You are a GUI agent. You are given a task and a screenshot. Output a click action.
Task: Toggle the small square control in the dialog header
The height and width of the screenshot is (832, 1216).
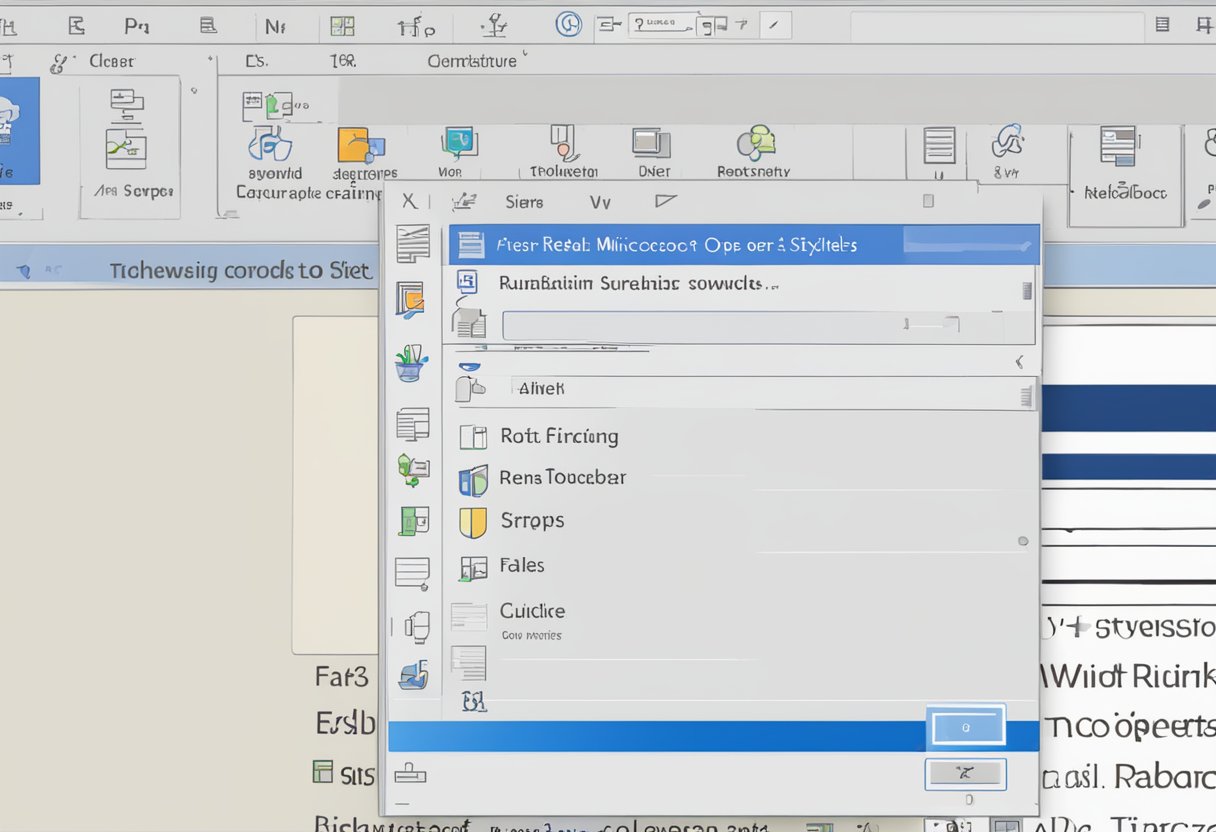[927, 200]
